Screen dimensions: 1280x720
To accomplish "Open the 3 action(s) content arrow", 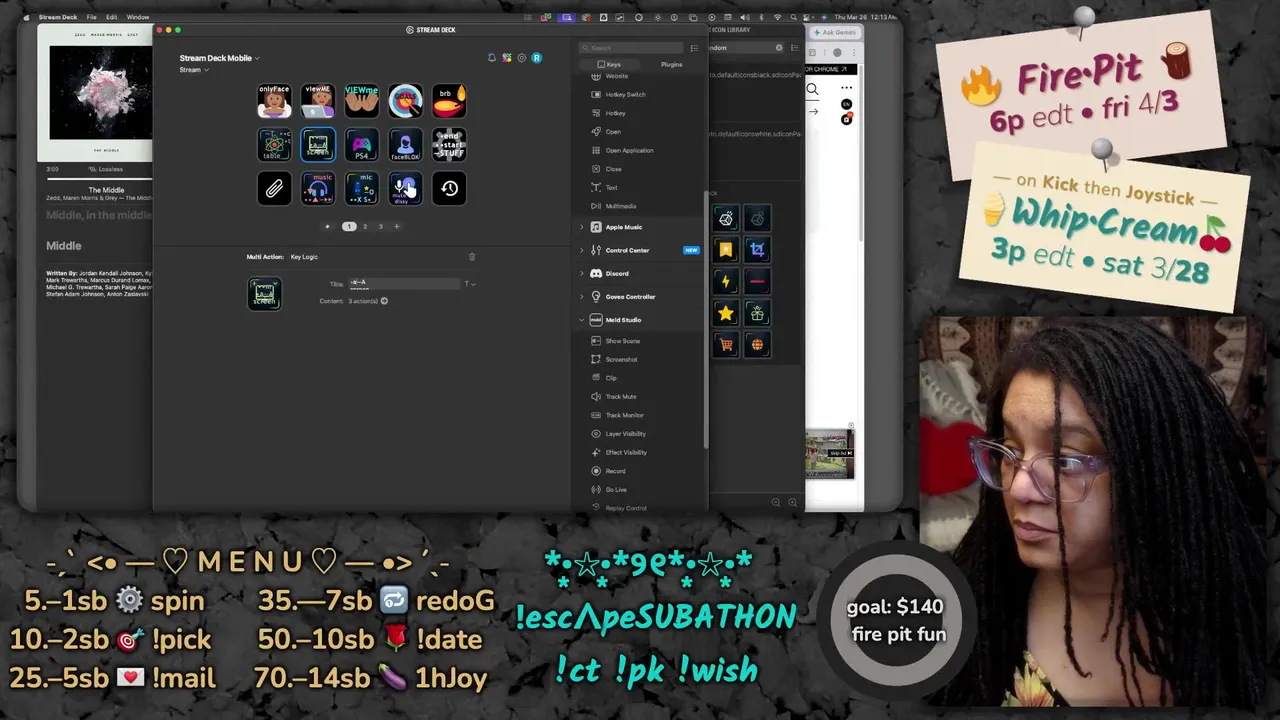I will point(384,301).
